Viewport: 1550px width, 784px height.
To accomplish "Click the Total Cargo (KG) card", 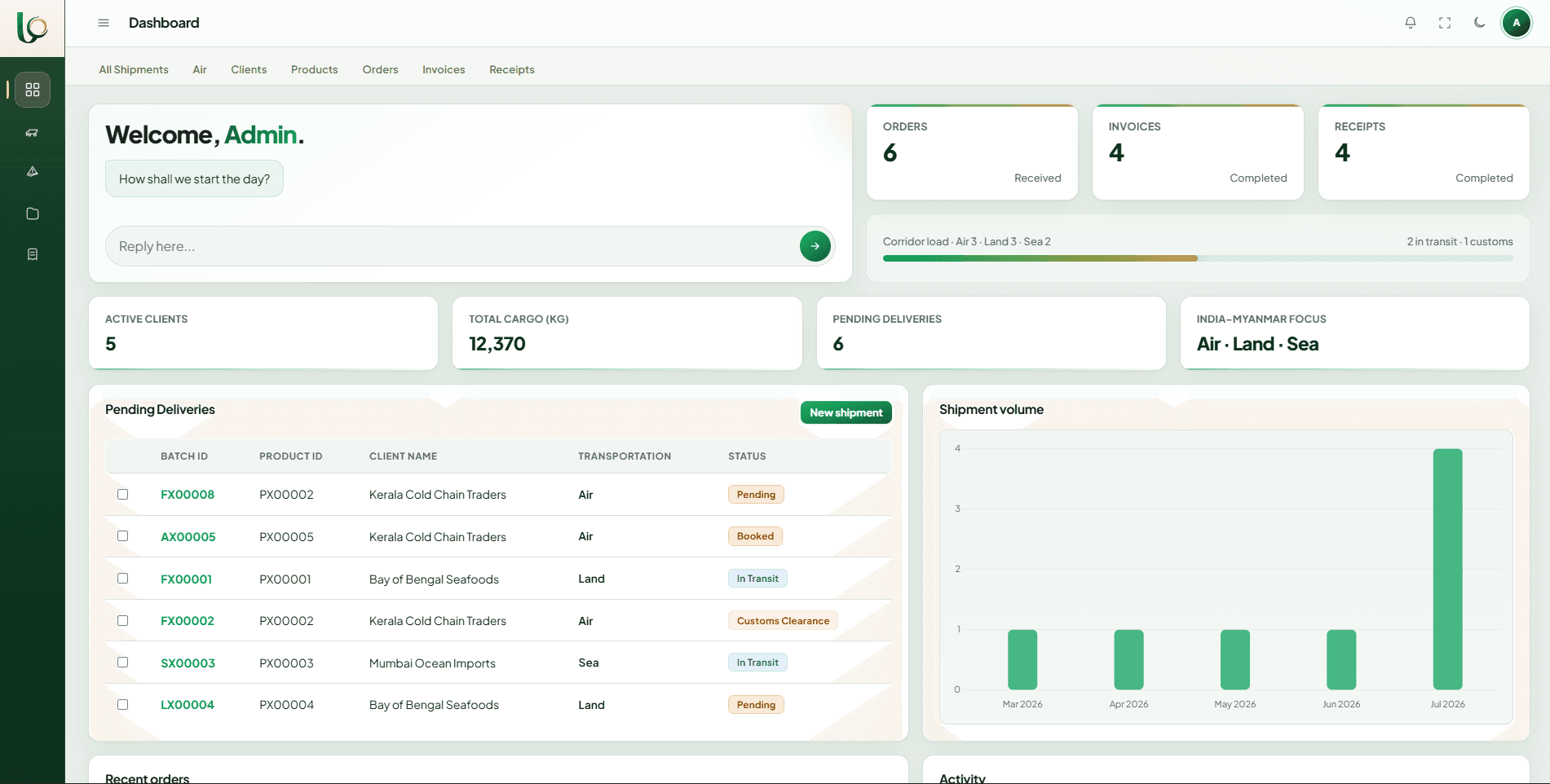I will point(627,333).
